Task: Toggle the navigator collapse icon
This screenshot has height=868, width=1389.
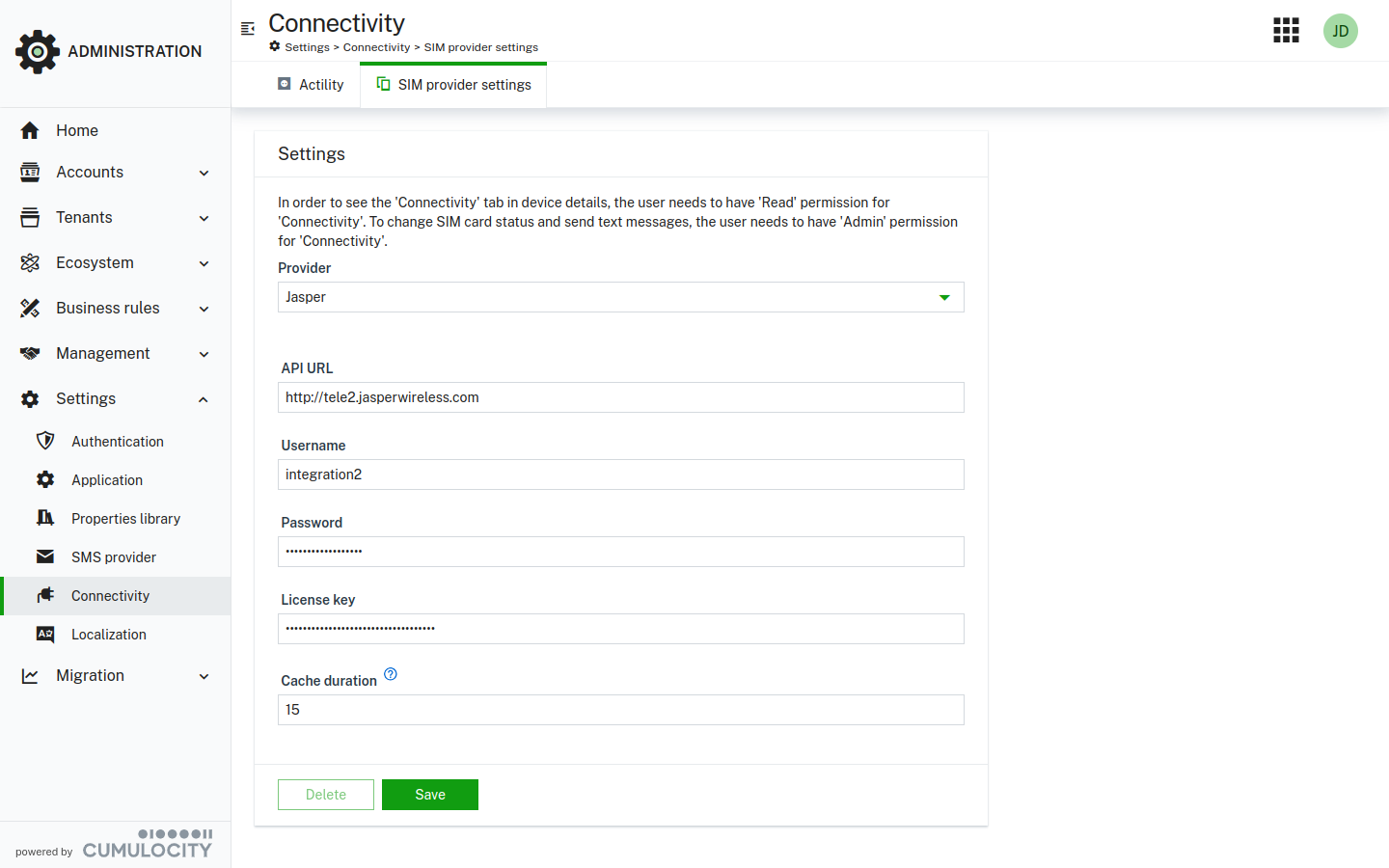Action: 248,29
